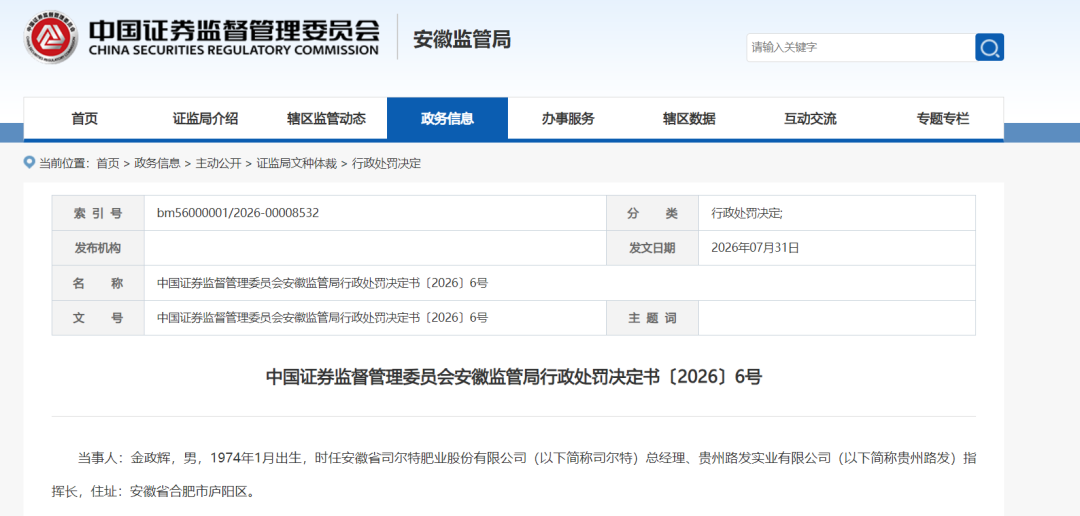Click the 发文日期 table label
1080x516 pixels.
pos(652,248)
